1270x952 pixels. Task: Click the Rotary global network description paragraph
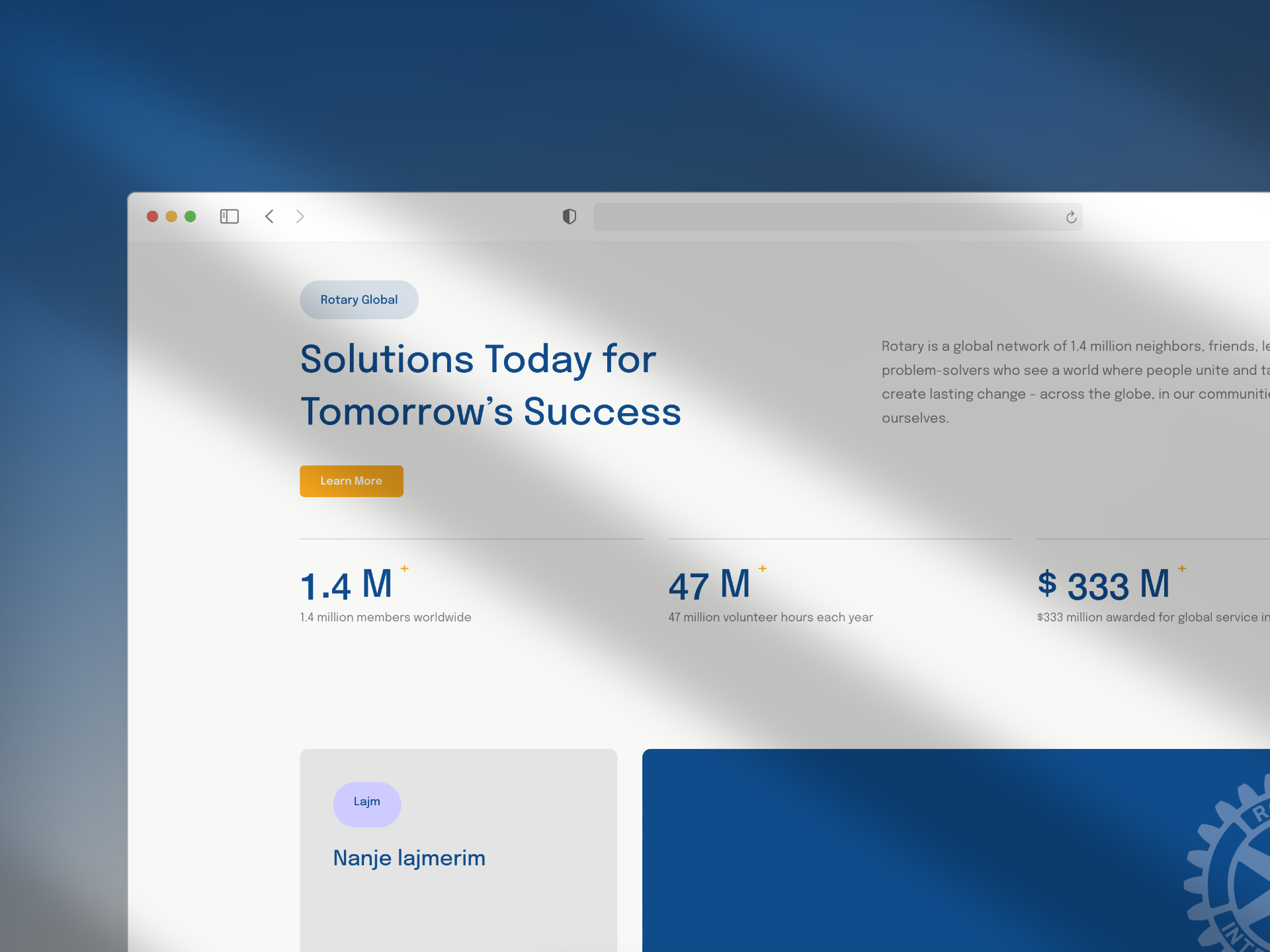coord(1076,382)
